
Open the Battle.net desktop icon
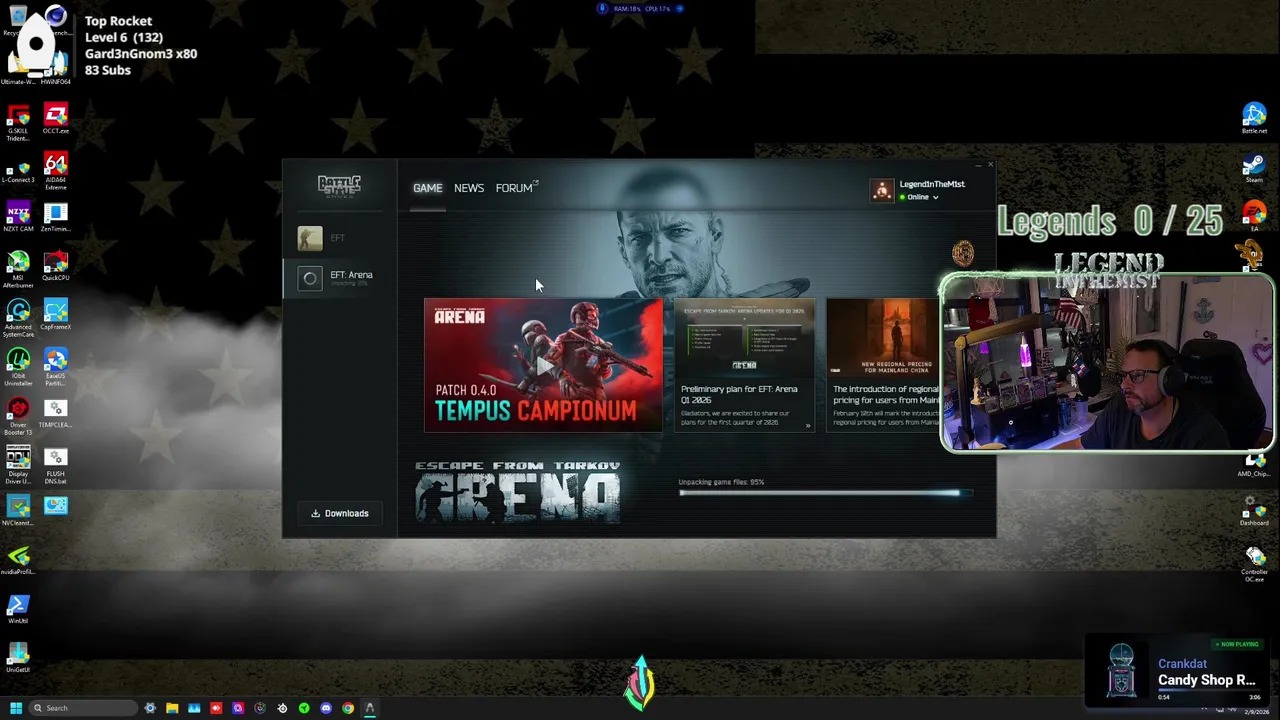[x=1254, y=119]
